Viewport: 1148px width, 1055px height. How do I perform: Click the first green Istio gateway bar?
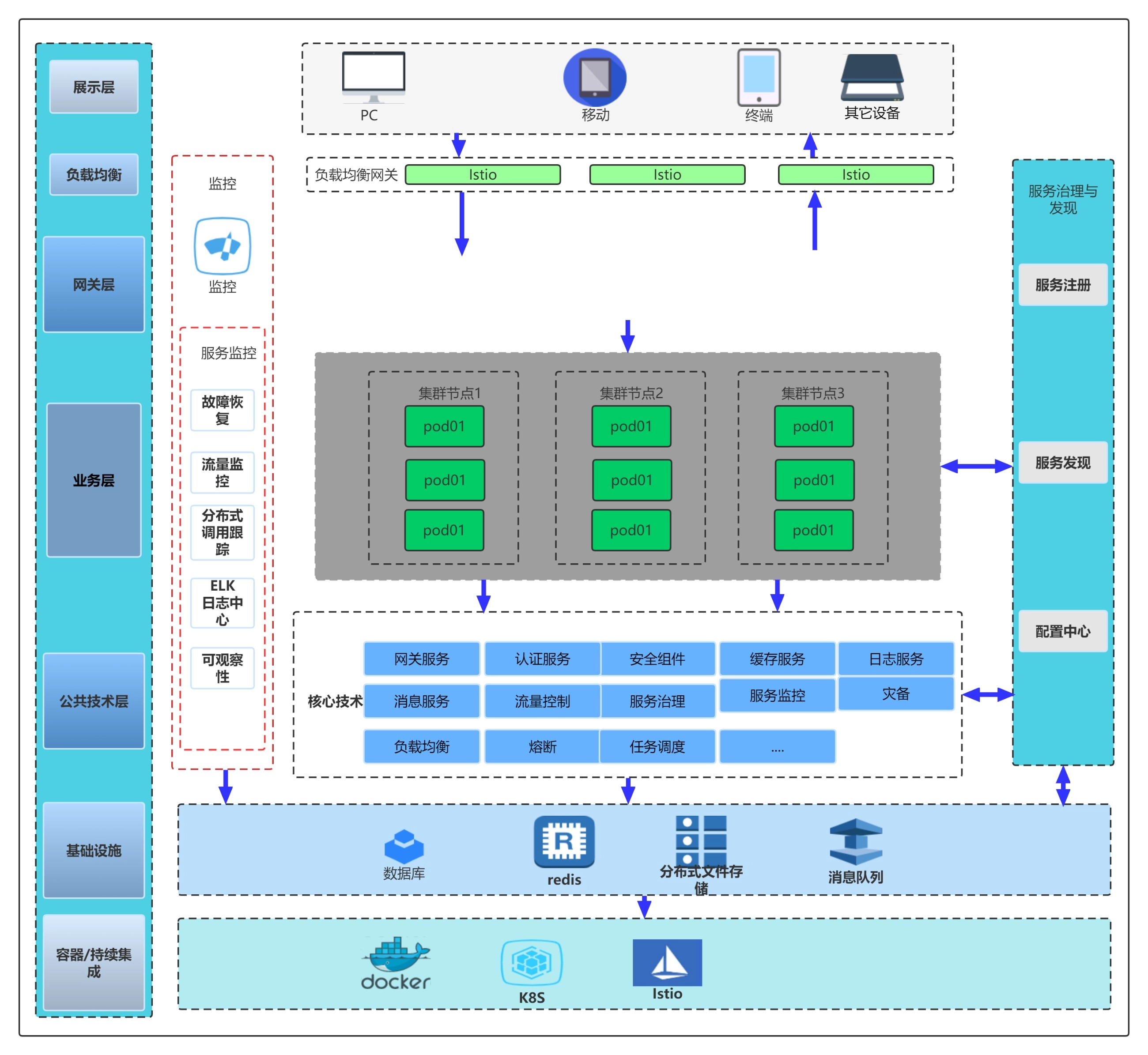[x=483, y=175]
